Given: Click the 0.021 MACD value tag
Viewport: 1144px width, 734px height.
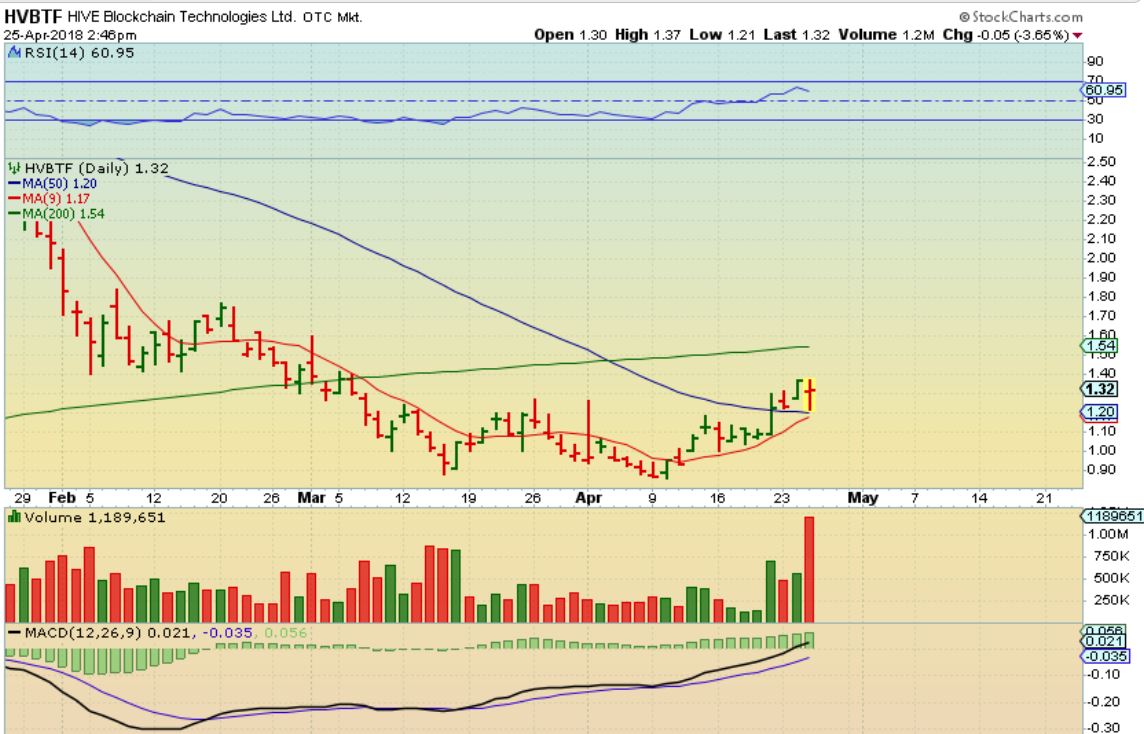Looking at the screenshot, I should (1104, 641).
